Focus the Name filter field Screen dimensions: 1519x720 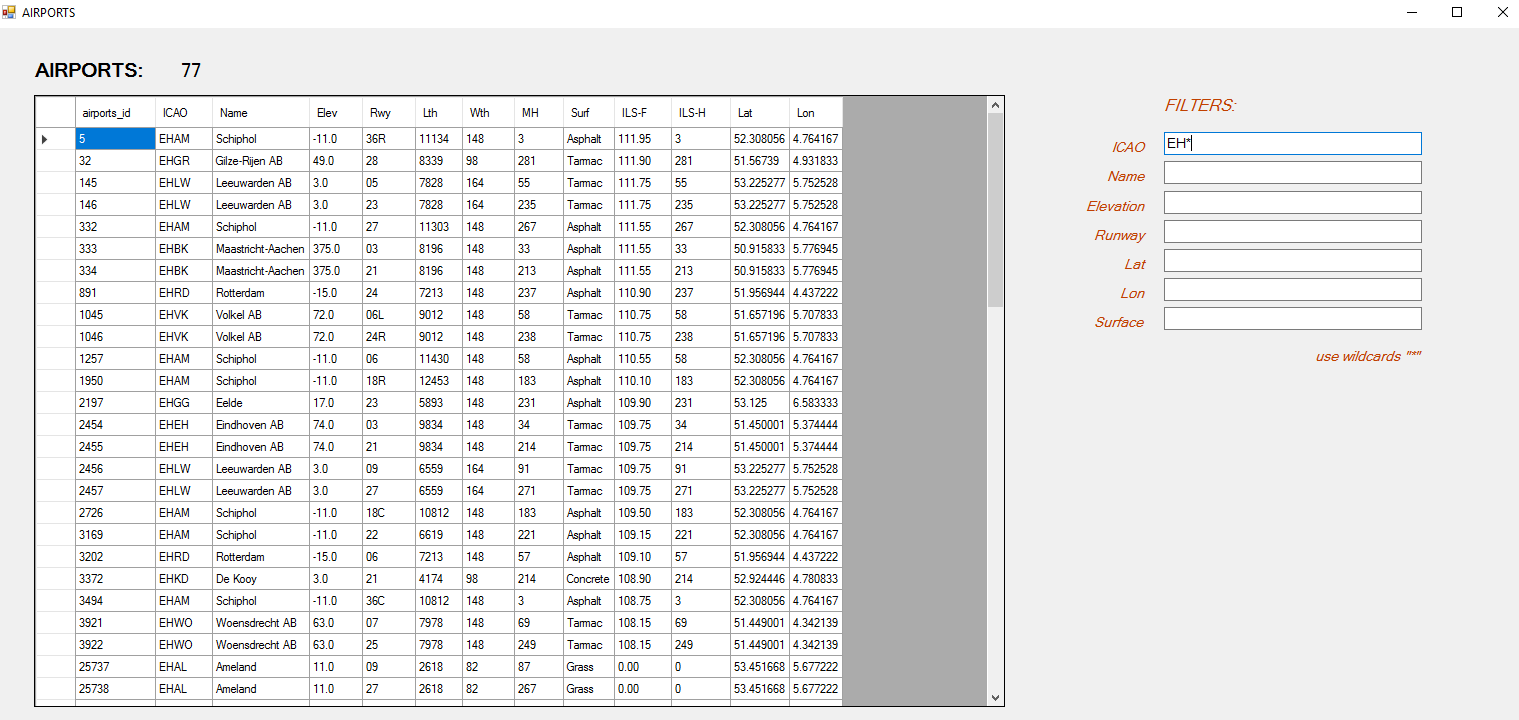click(1292, 173)
